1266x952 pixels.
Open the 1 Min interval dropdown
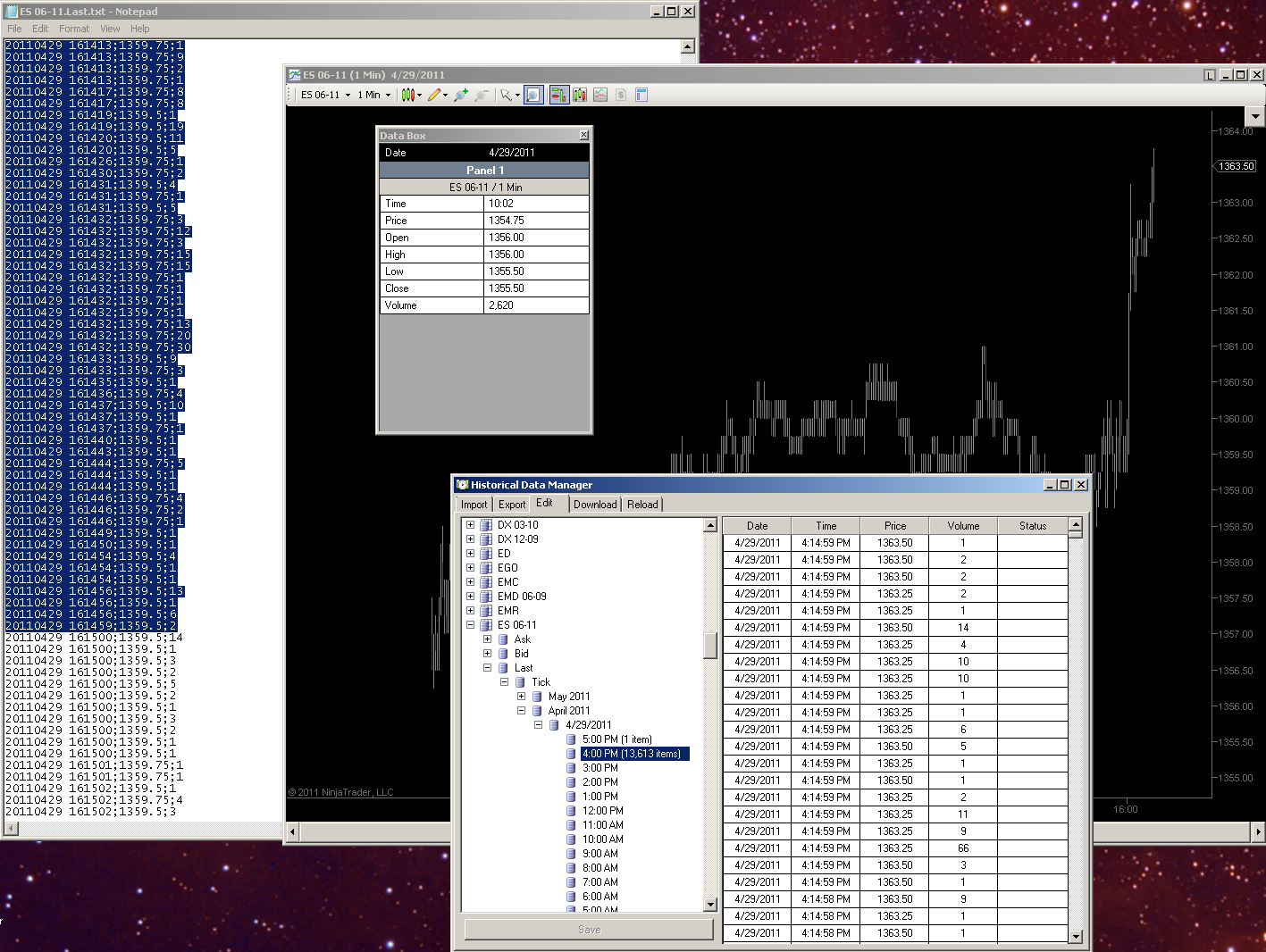coord(374,95)
